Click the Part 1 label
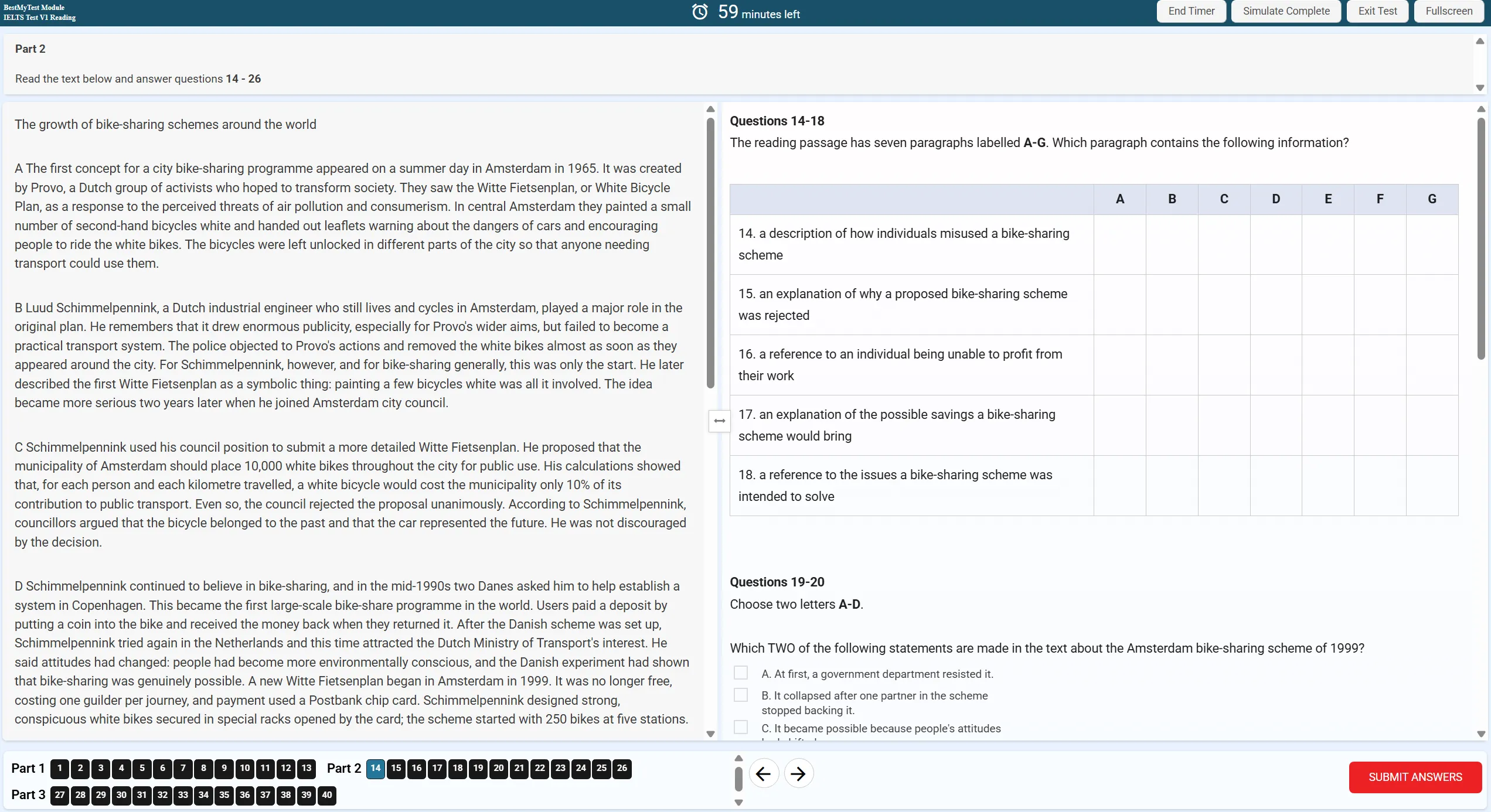This screenshot has width=1491, height=812. pyautogui.click(x=28, y=768)
